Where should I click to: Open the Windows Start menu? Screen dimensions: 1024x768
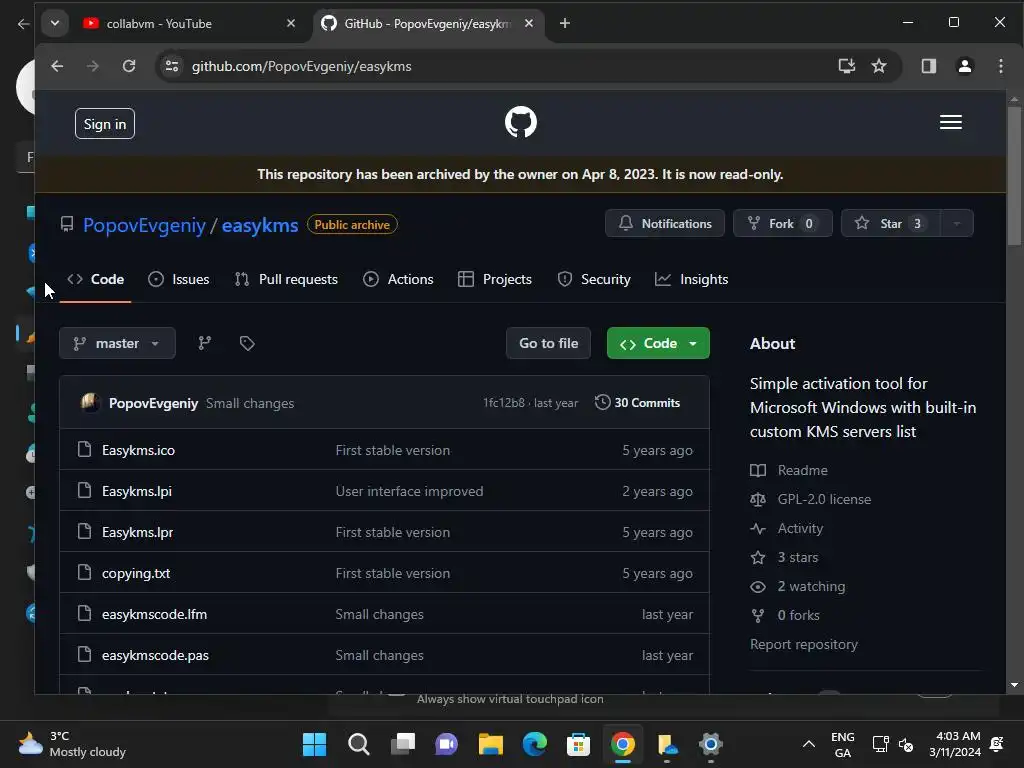314,744
